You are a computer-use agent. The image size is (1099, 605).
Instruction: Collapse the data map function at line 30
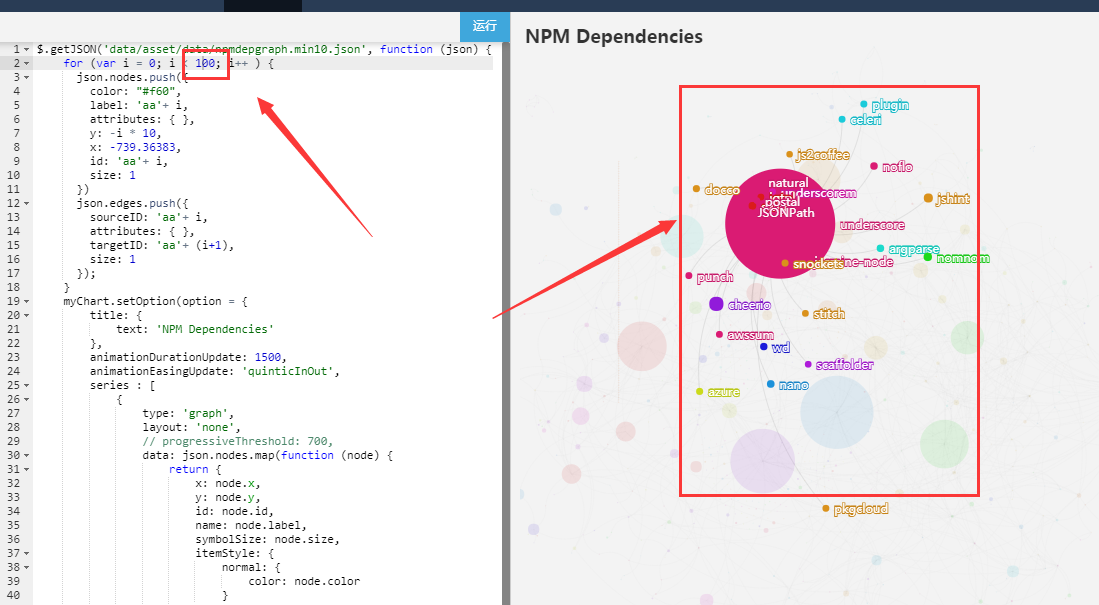(27, 456)
